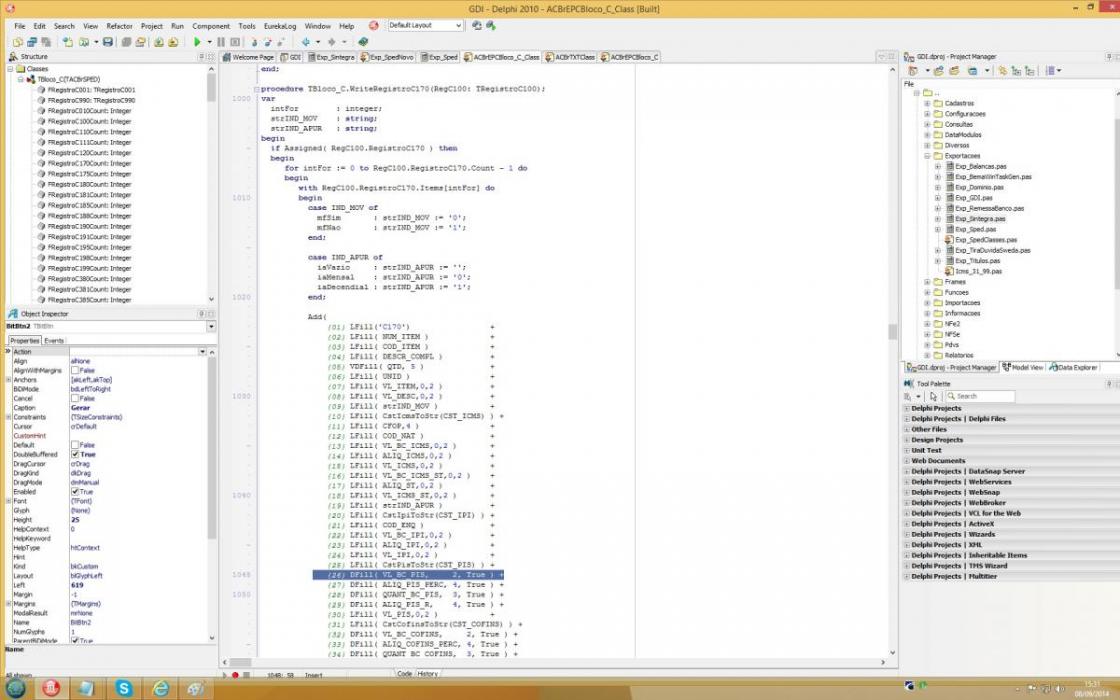Click the Step Over debug icon
The width and height of the screenshot is (1120, 700).
[x=268, y=42]
